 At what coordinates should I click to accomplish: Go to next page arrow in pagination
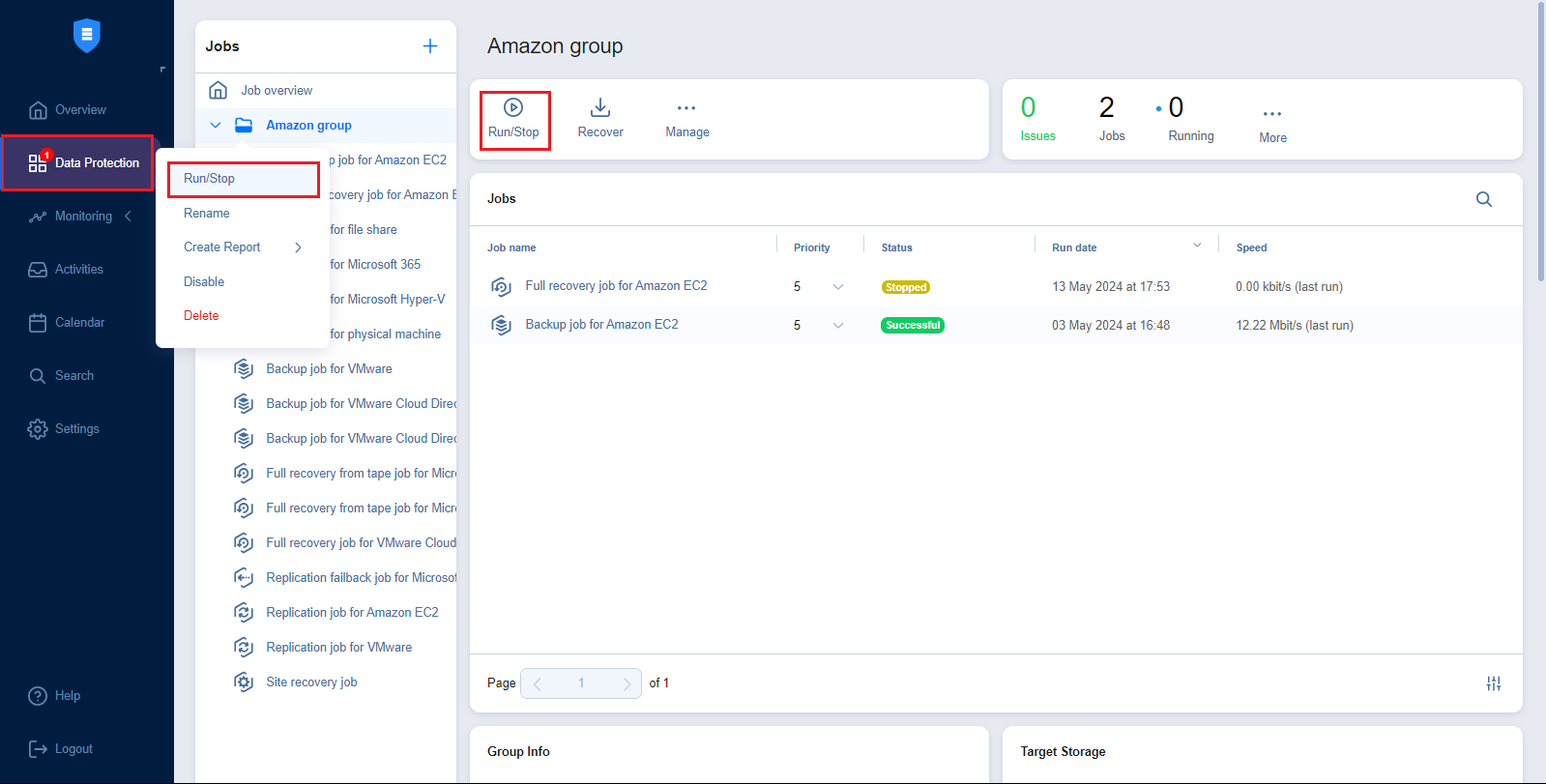626,683
